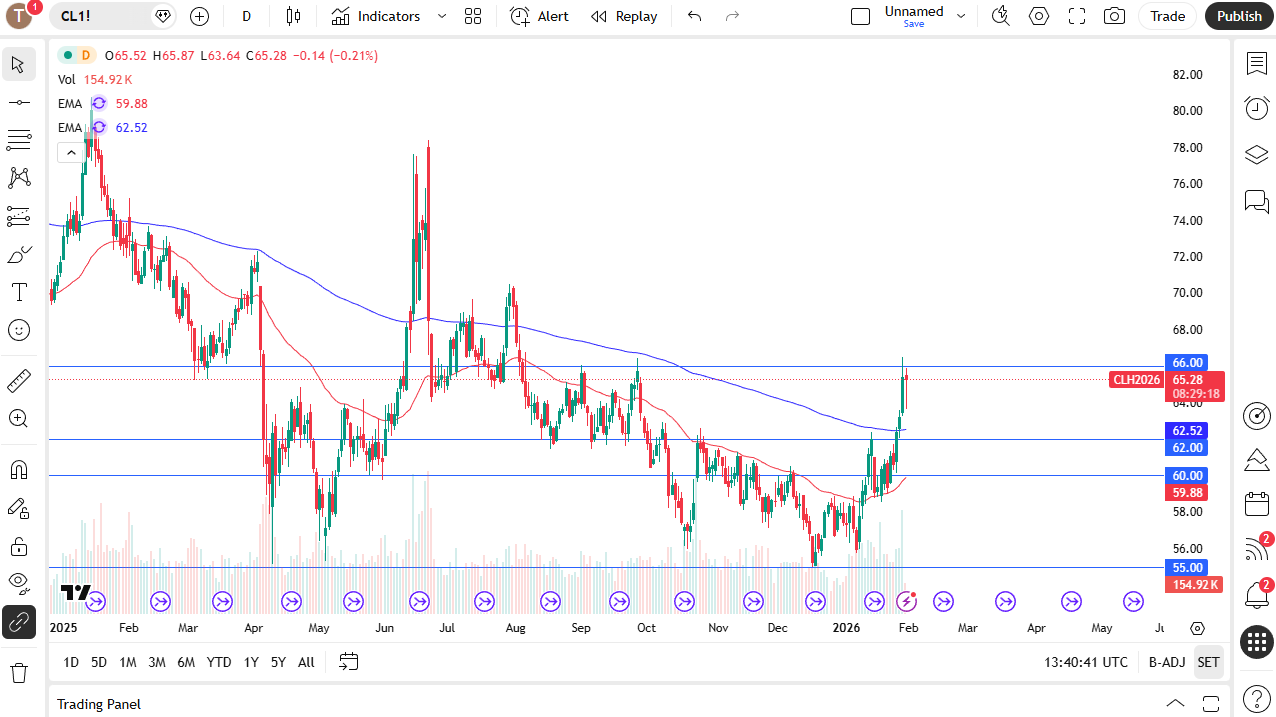Open the user profile avatar menu
The height and width of the screenshot is (717, 1276).
pyautogui.click(x=19, y=16)
